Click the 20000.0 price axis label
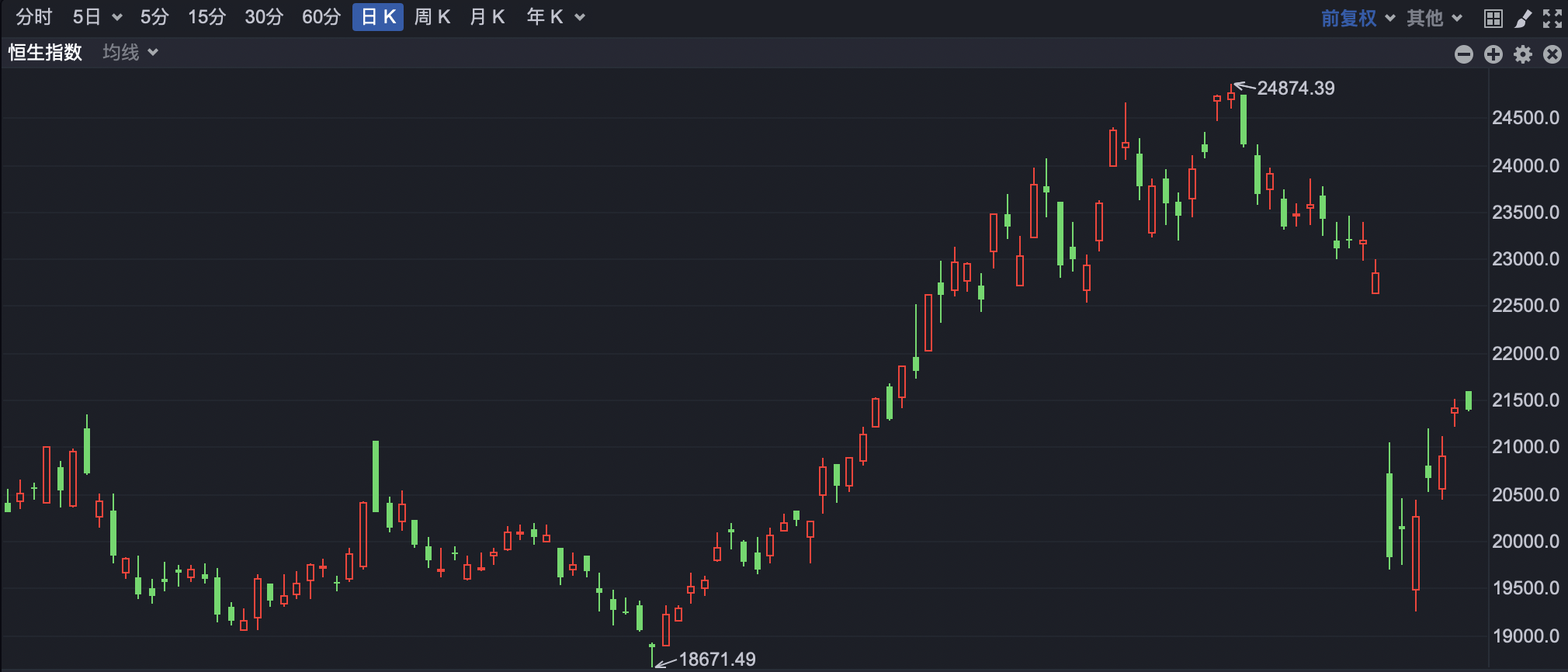 coord(1525,542)
